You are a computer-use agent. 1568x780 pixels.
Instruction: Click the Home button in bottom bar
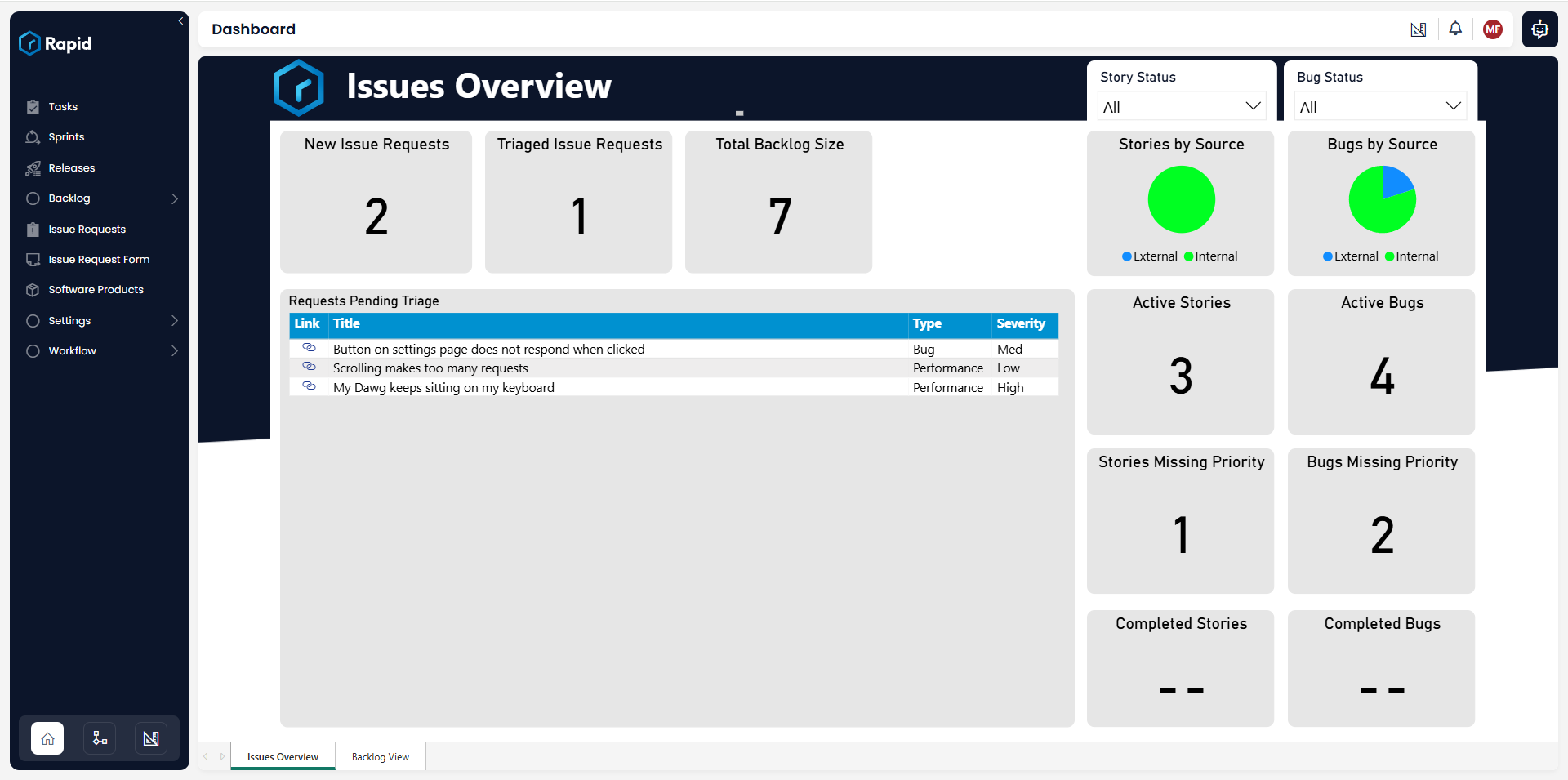click(47, 738)
